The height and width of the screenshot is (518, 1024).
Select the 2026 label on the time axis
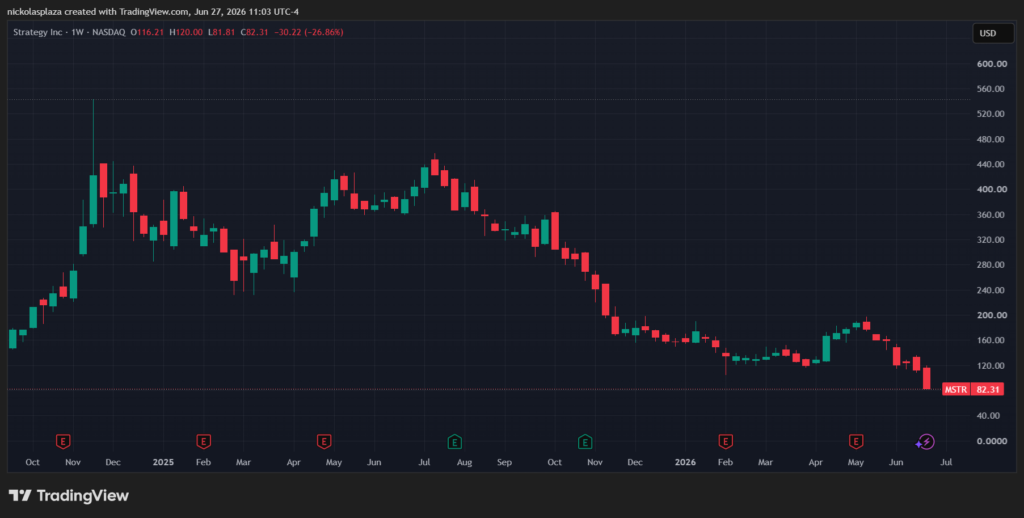coord(685,462)
